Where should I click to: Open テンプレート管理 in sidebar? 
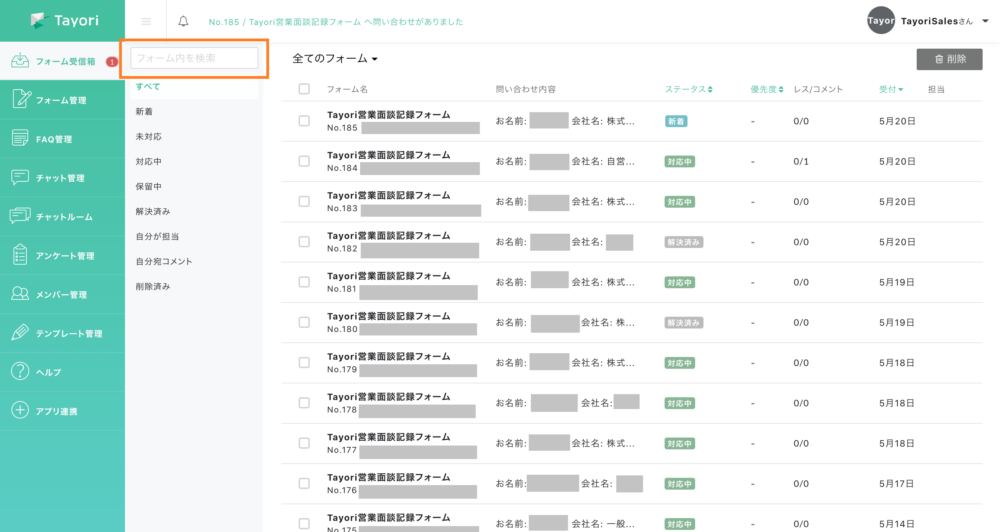click(x=62, y=333)
